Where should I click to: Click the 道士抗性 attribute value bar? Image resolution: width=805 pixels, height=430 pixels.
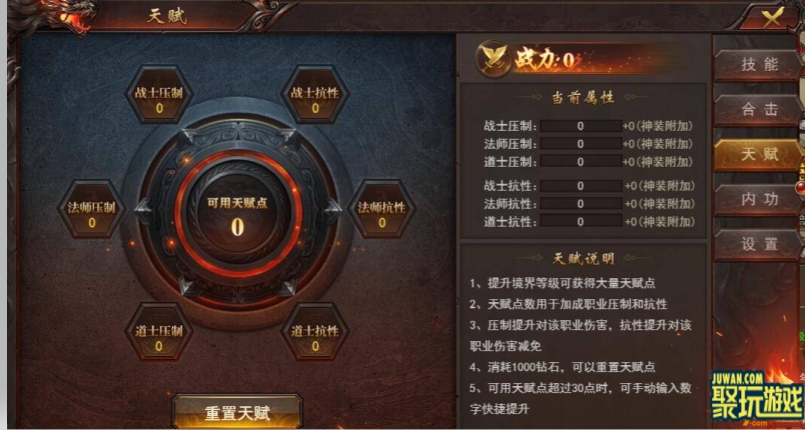click(x=581, y=222)
